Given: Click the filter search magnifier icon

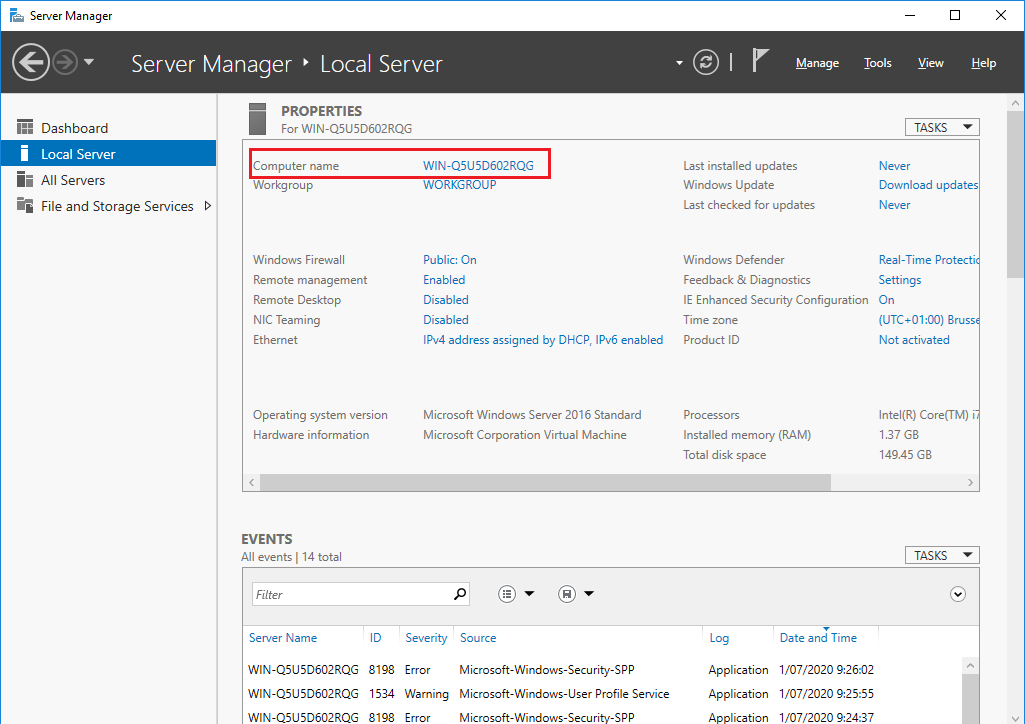Looking at the screenshot, I should (x=460, y=593).
